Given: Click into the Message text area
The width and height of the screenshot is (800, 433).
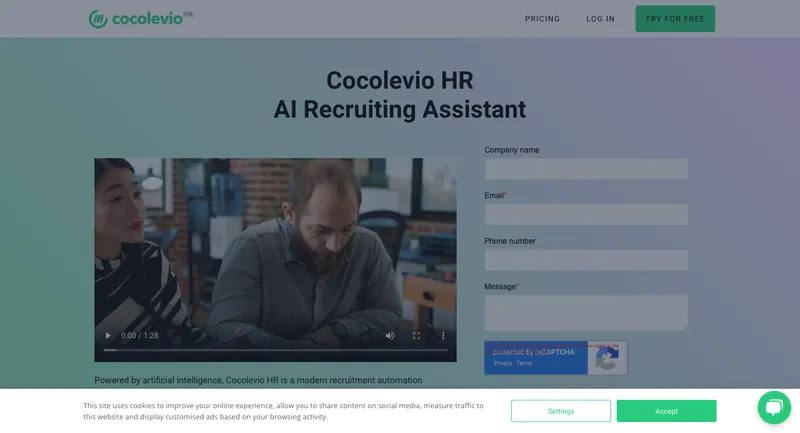Looking at the screenshot, I should [x=586, y=313].
